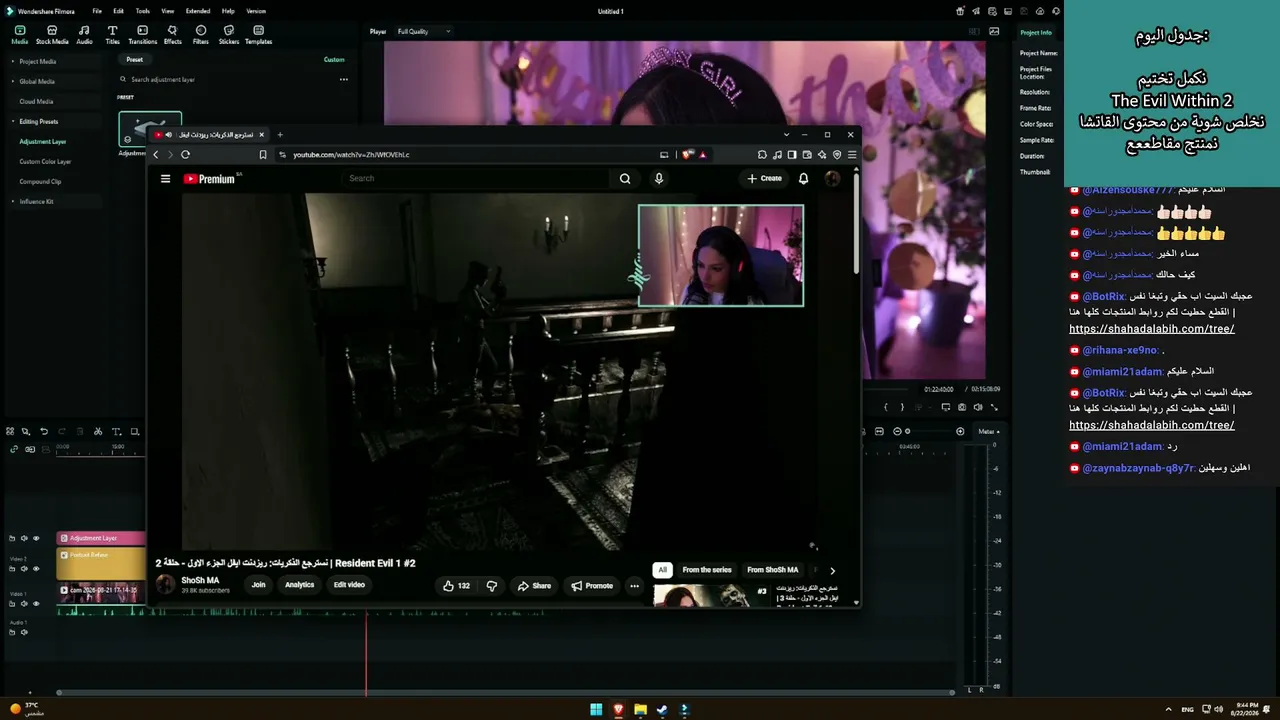Click Join on the ShoSh MA channel
Image resolution: width=1280 pixels, height=720 pixels.
pos(258,585)
